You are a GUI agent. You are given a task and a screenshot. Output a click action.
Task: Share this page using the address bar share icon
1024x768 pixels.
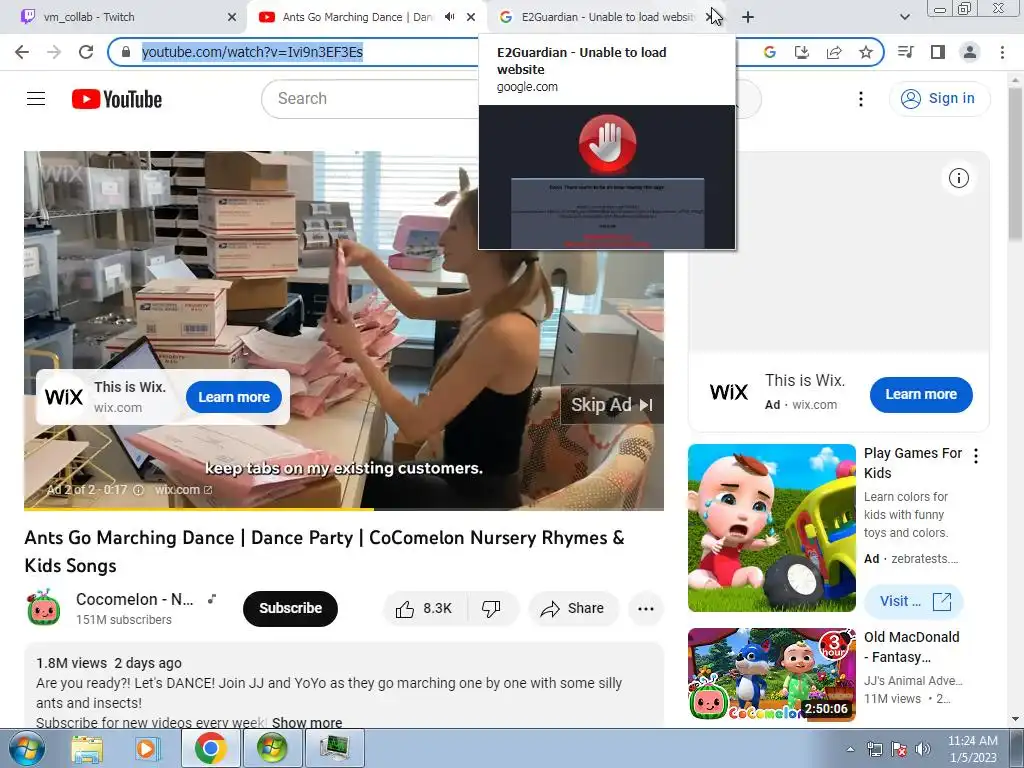coord(834,52)
